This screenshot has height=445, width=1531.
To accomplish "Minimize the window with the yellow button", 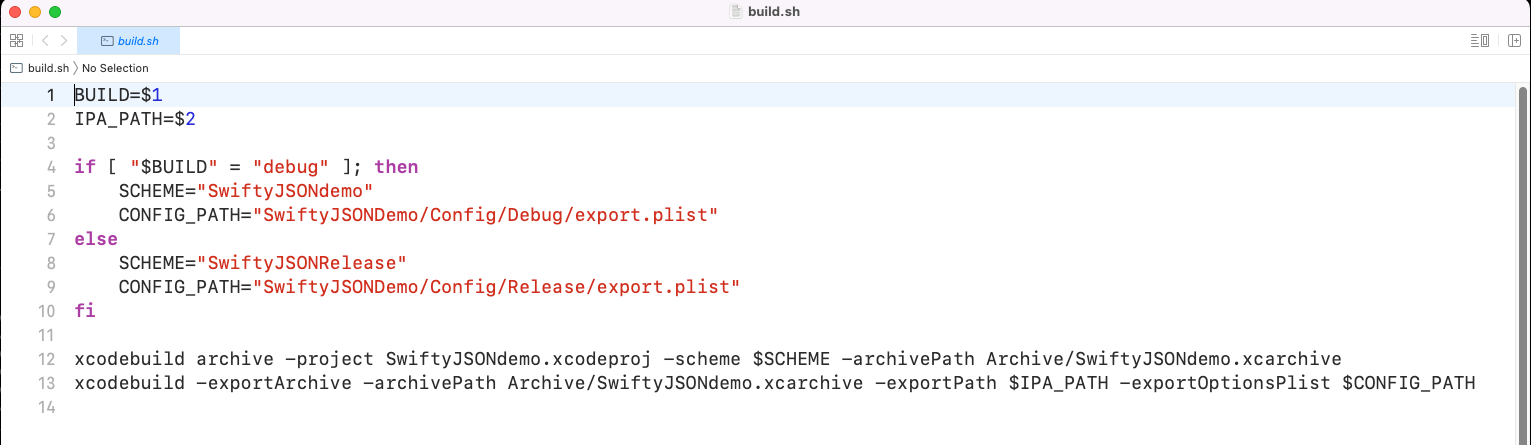I will (x=34, y=12).
